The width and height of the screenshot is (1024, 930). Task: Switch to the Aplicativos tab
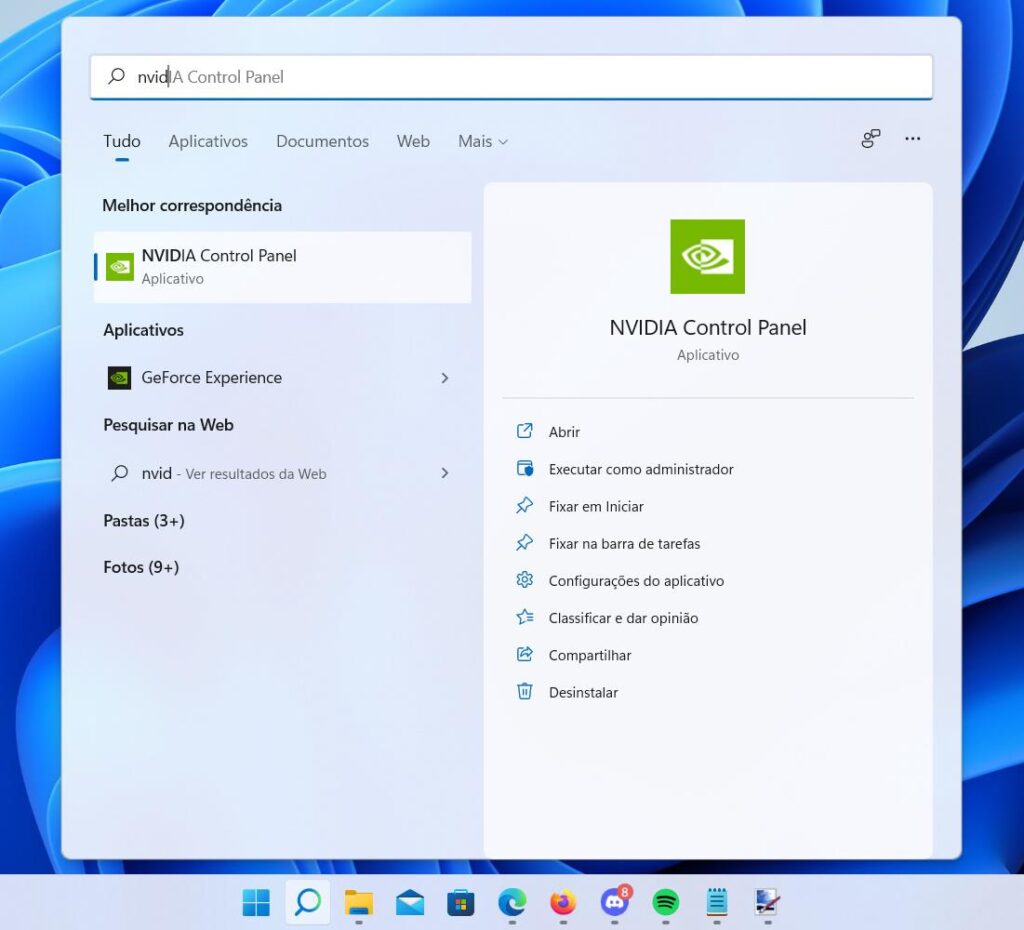208,141
